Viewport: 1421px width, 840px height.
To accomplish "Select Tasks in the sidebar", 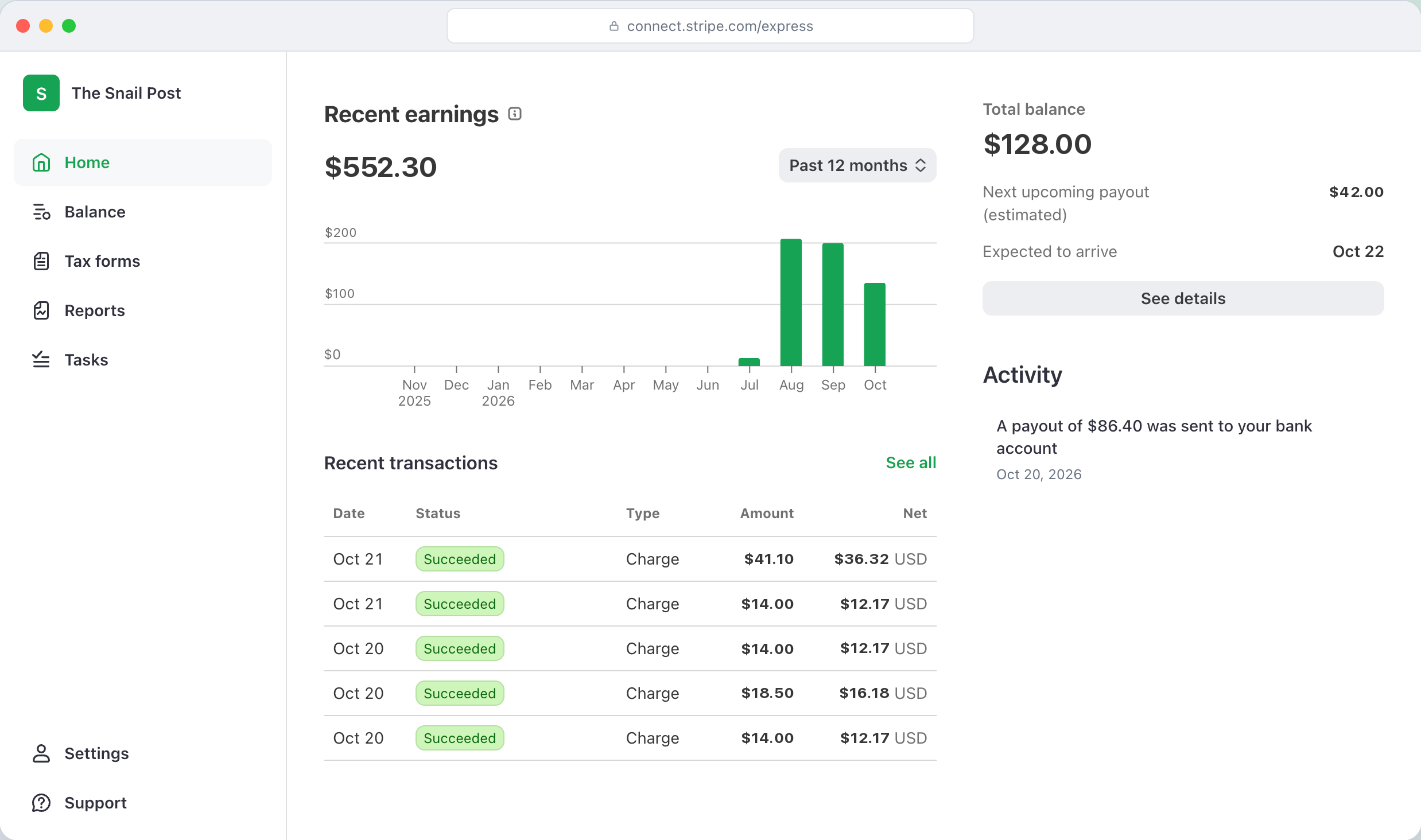I will [143, 360].
